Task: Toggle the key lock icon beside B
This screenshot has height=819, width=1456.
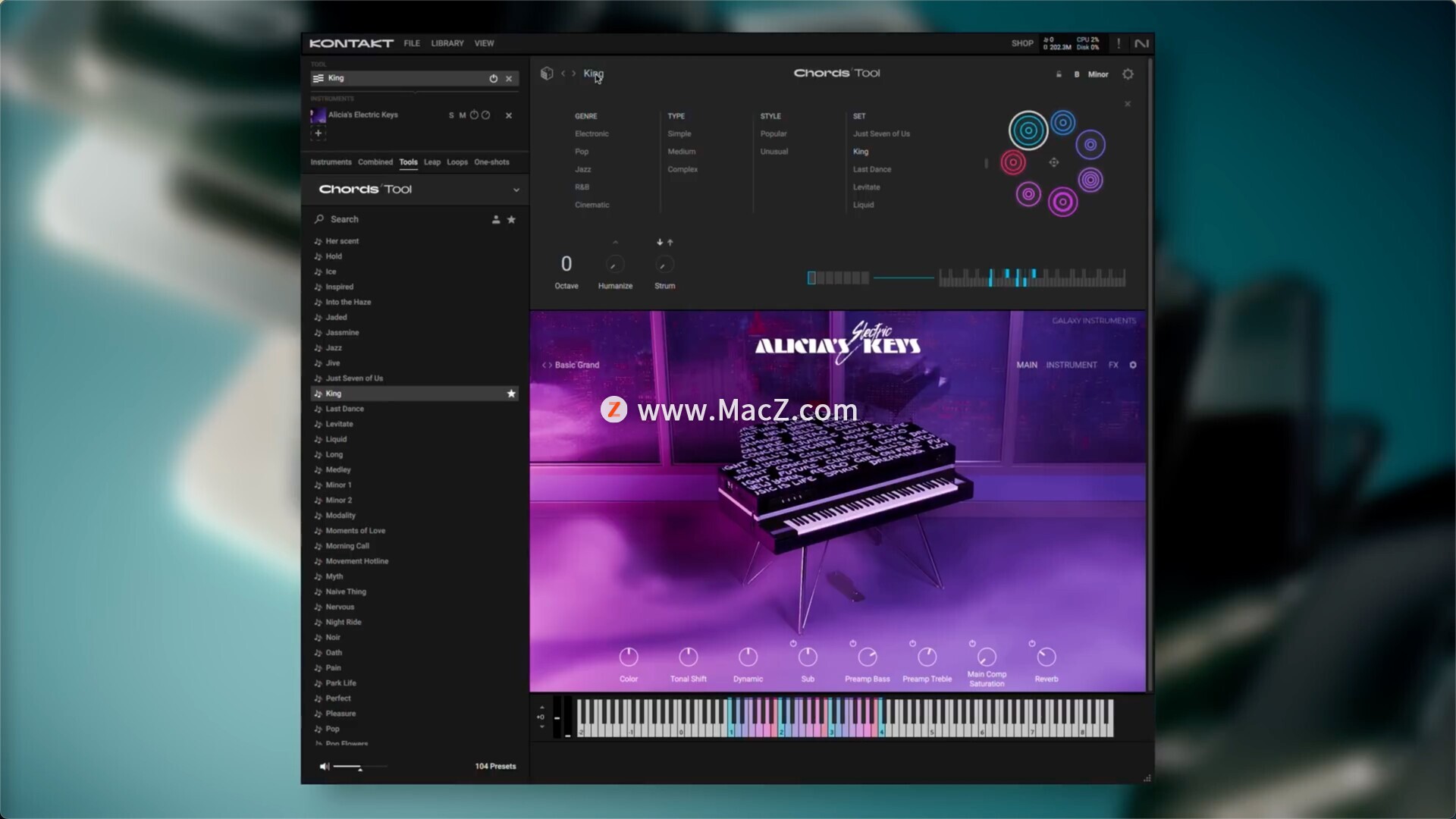Action: 1059,74
